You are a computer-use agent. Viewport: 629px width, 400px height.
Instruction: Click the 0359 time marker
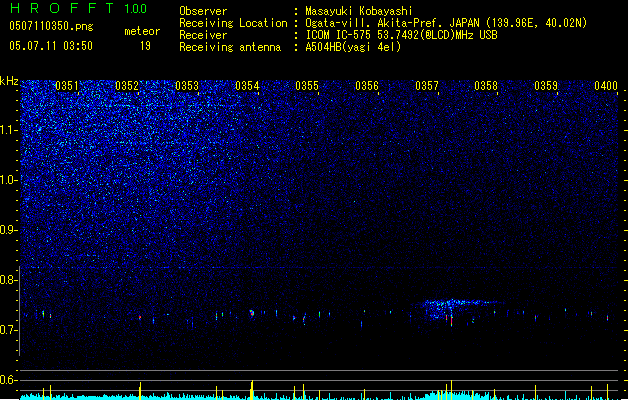[x=546, y=86]
